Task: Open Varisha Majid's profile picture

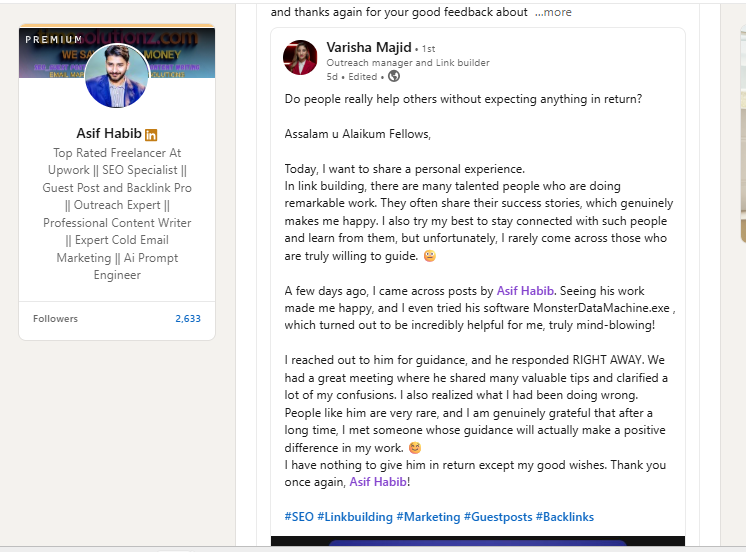Action: pyautogui.click(x=300, y=58)
